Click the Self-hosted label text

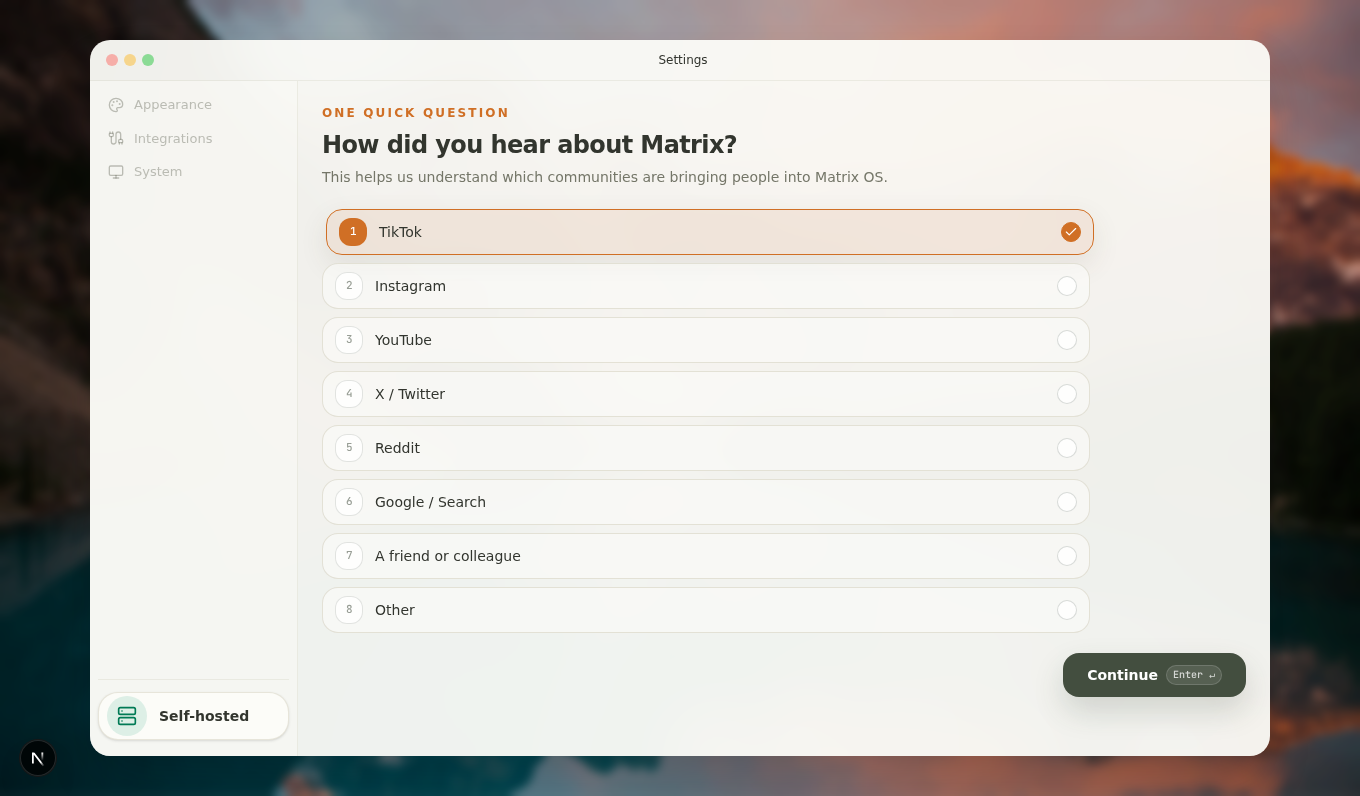pos(204,716)
